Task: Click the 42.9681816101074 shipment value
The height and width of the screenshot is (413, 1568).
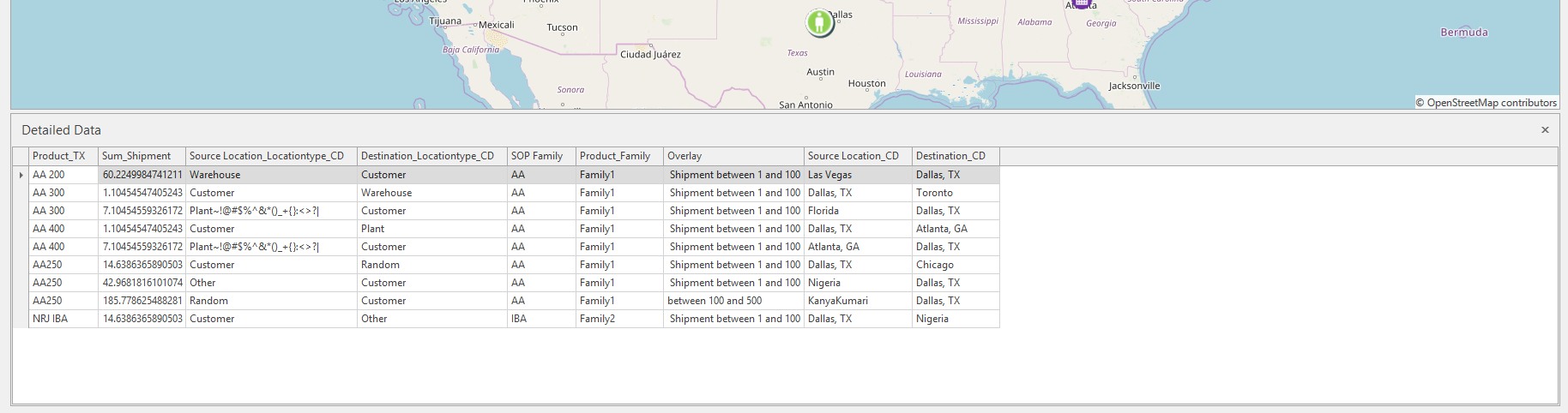Action: [142, 283]
